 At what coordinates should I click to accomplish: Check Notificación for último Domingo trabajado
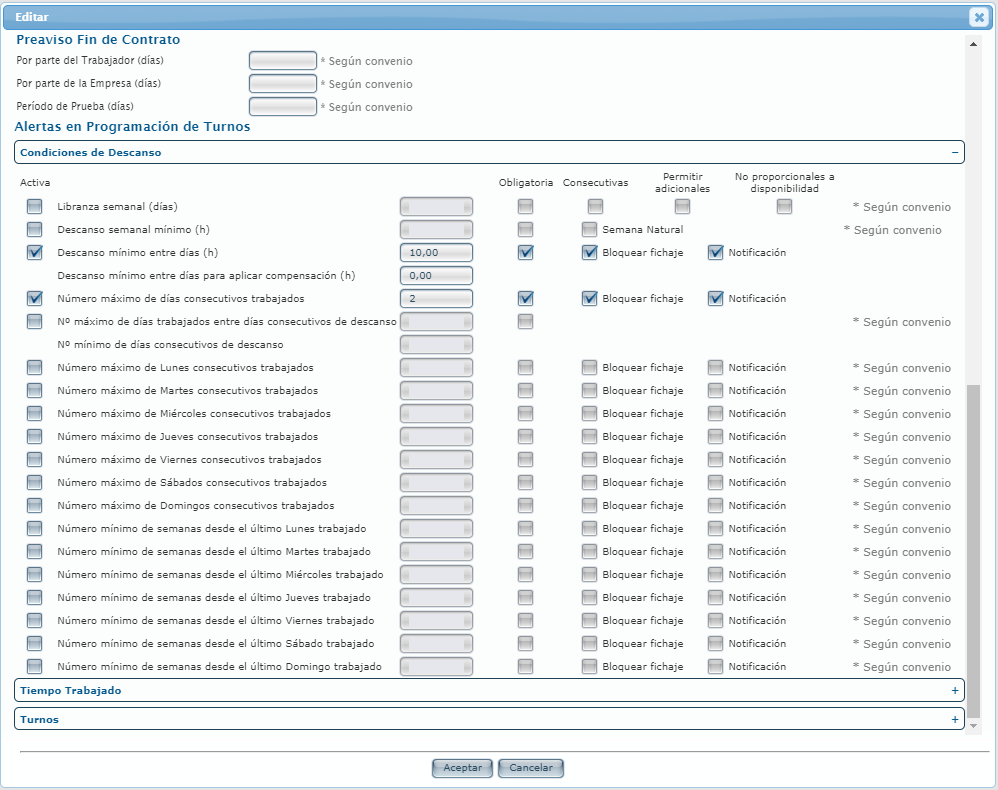click(x=715, y=666)
